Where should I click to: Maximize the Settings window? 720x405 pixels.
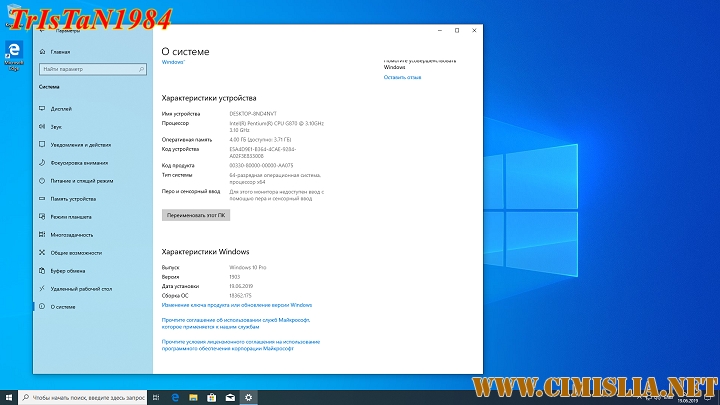click(457, 31)
